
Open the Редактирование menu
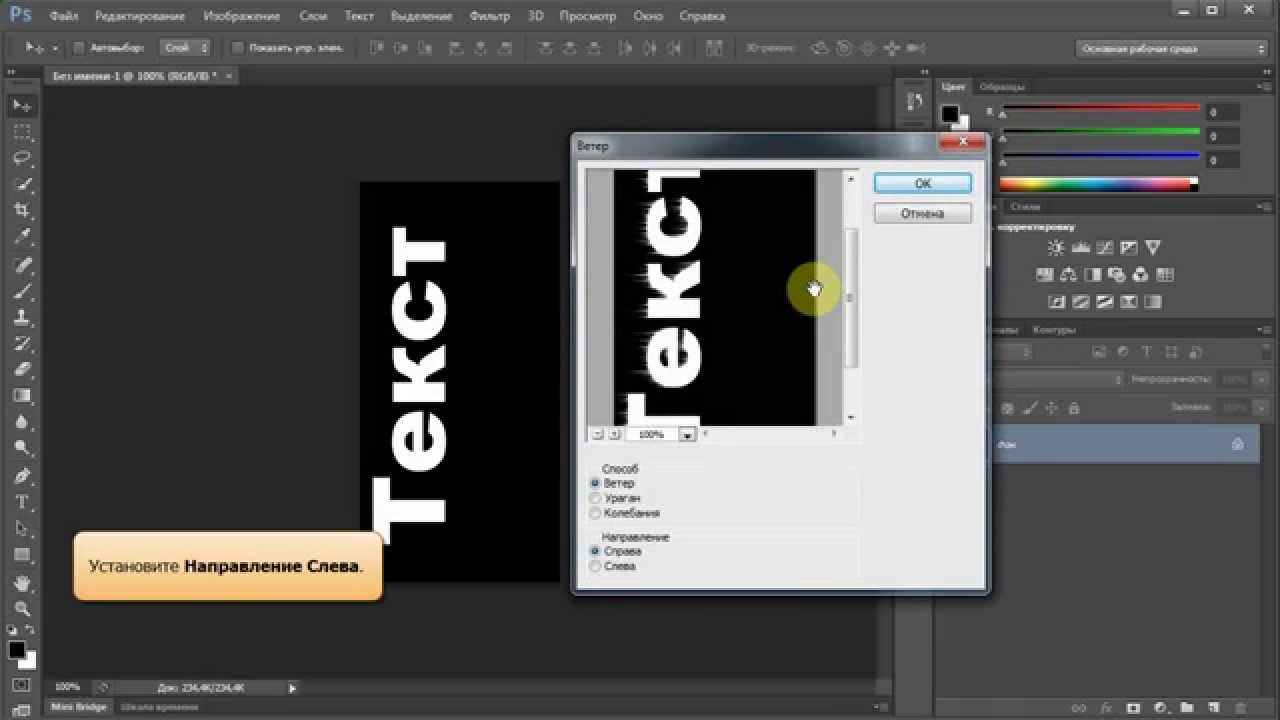click(139, 16)
